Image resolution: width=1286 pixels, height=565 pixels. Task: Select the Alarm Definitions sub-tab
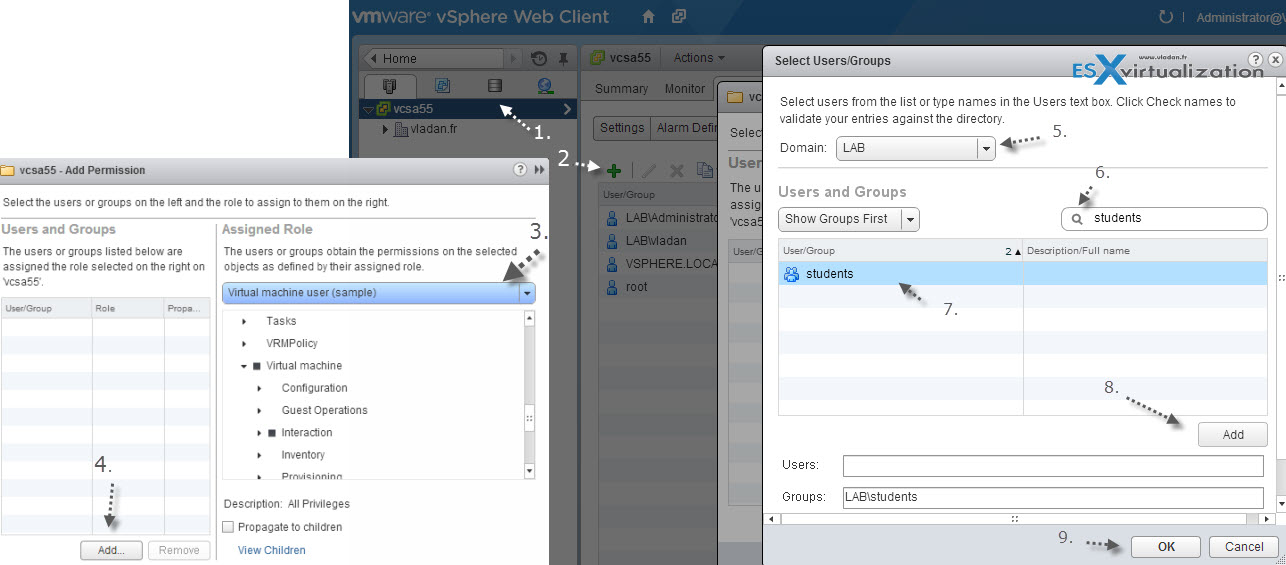coord(685,128)
